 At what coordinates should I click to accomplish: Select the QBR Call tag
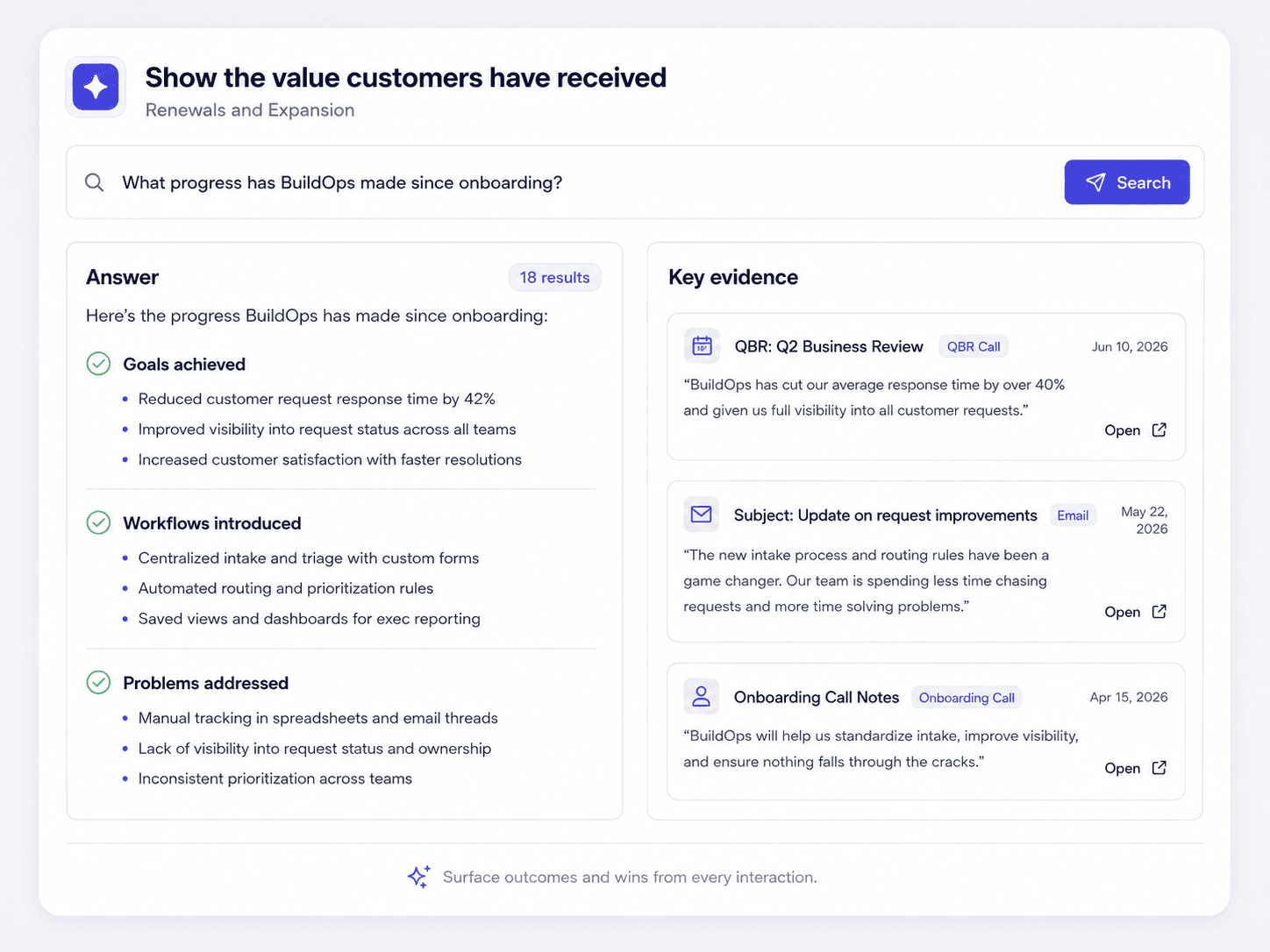pyautogui.click(x=974, y=346)
